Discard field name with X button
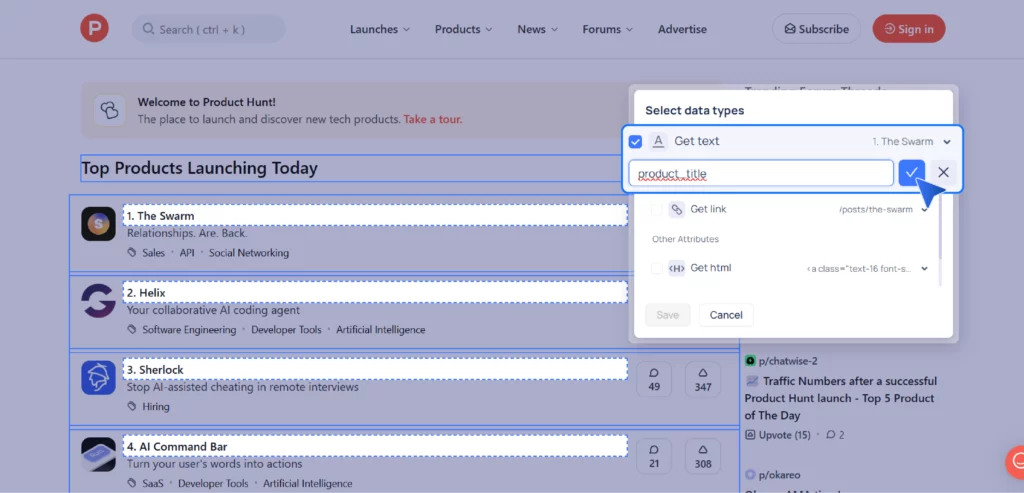 coord(943,172)
